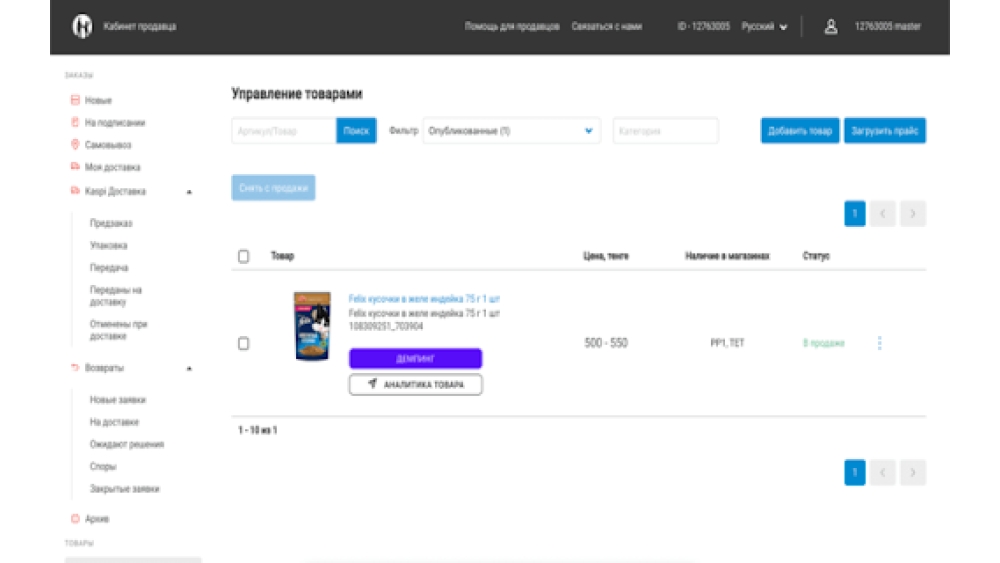
Task: Tick checkbox for Felix product row
Action: coord(244,343)
